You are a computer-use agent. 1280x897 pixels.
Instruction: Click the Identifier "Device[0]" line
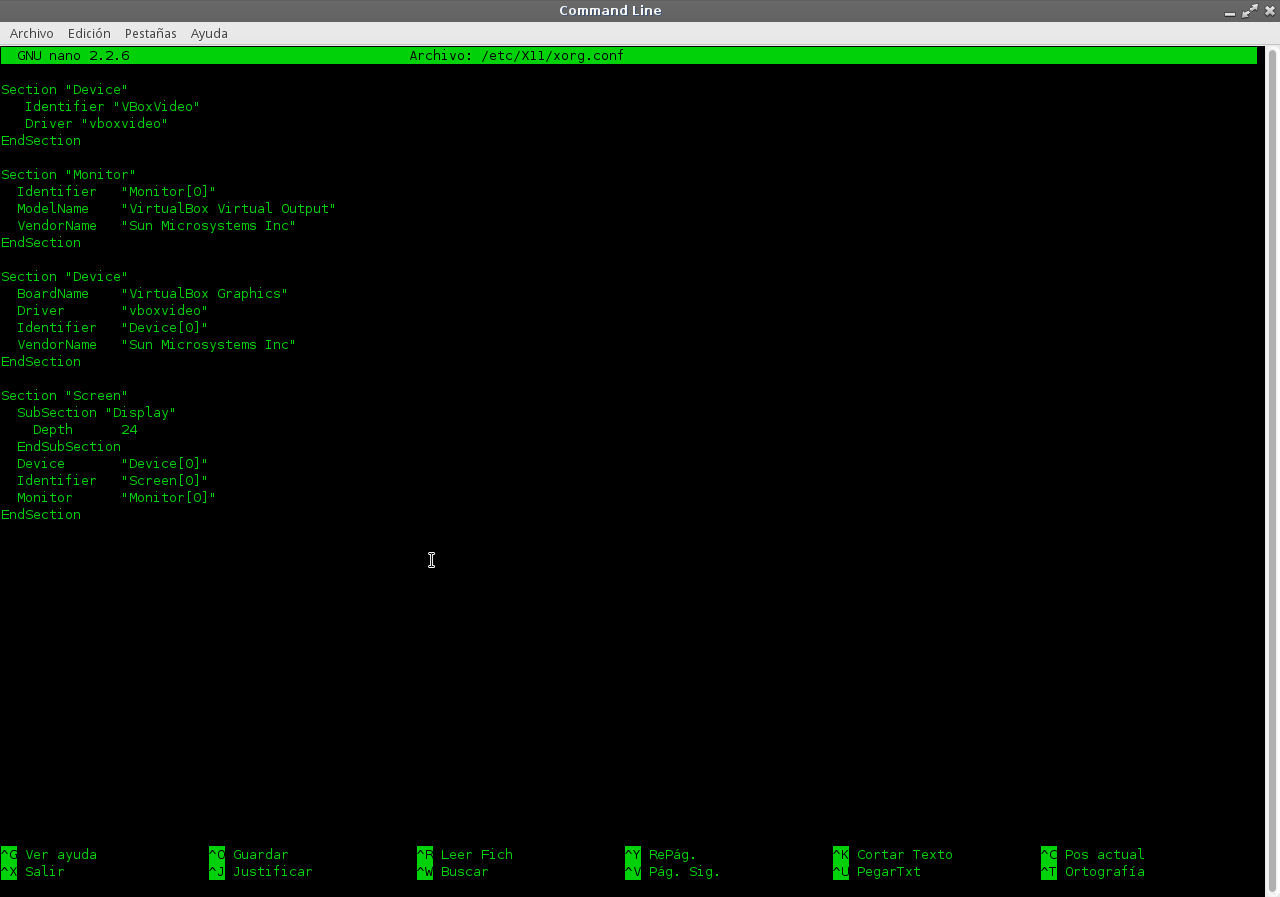tap(113, 327)
